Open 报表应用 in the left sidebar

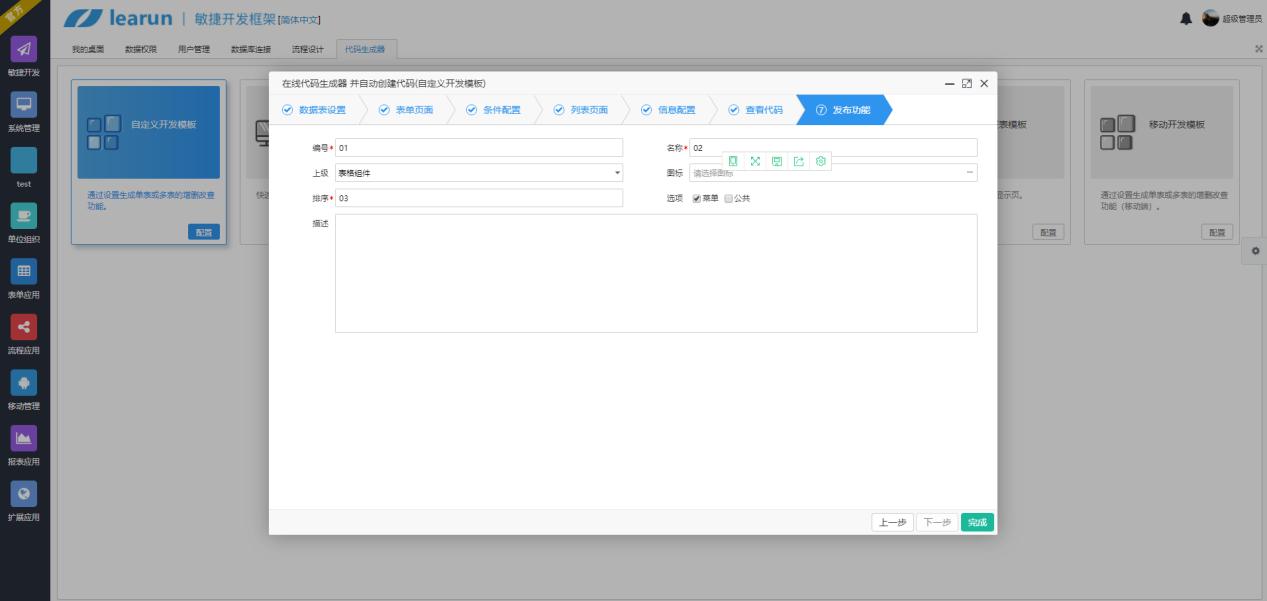click(24, 447)
